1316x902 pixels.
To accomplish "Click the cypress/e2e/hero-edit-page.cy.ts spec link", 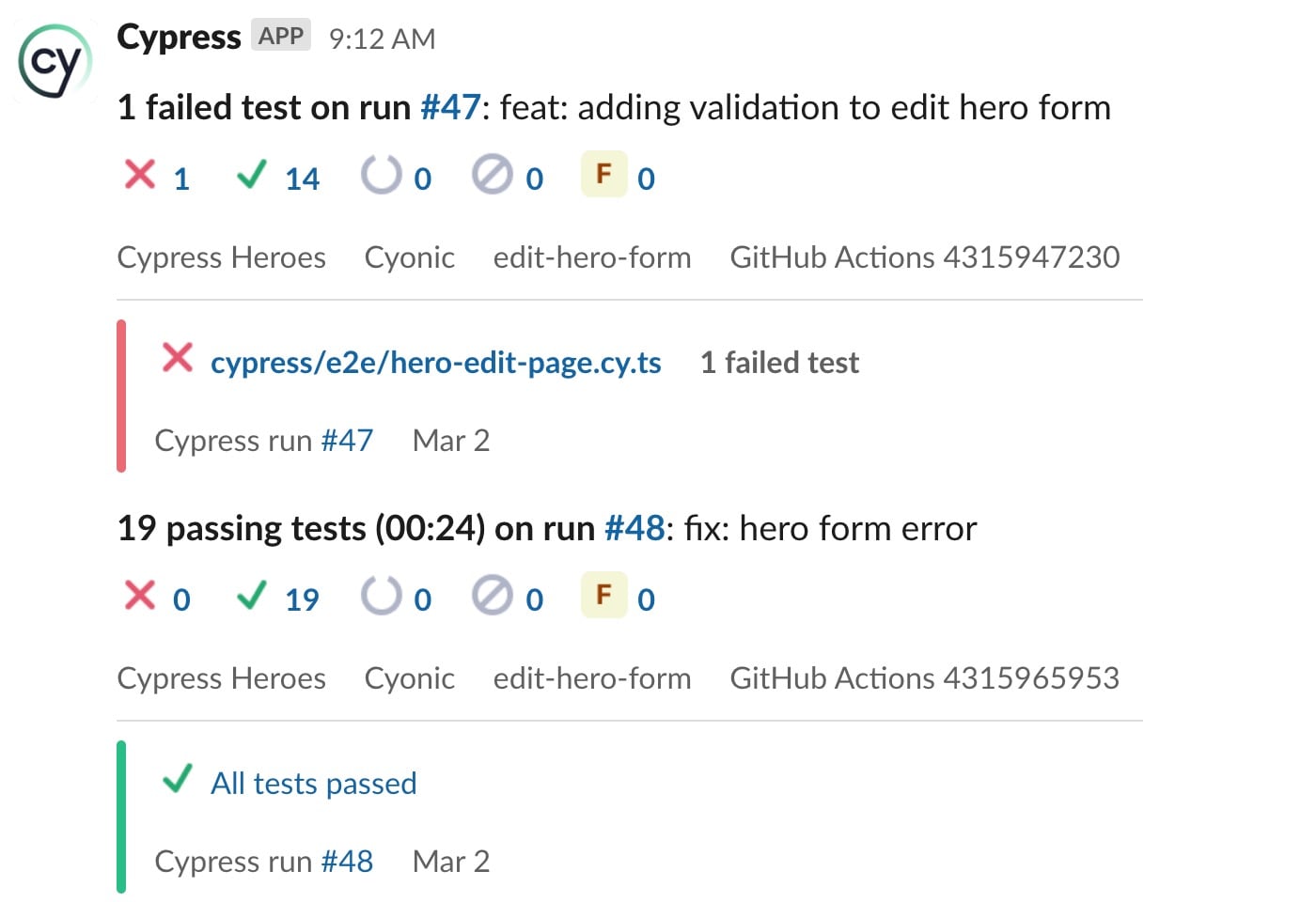I will pos(435,363).
